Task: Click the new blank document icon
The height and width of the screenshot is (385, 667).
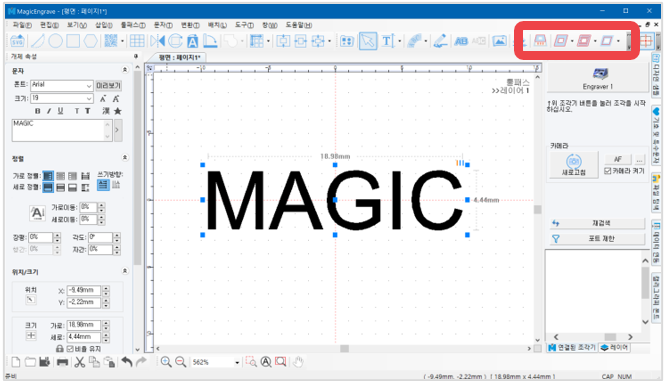Action: point(16,362)
